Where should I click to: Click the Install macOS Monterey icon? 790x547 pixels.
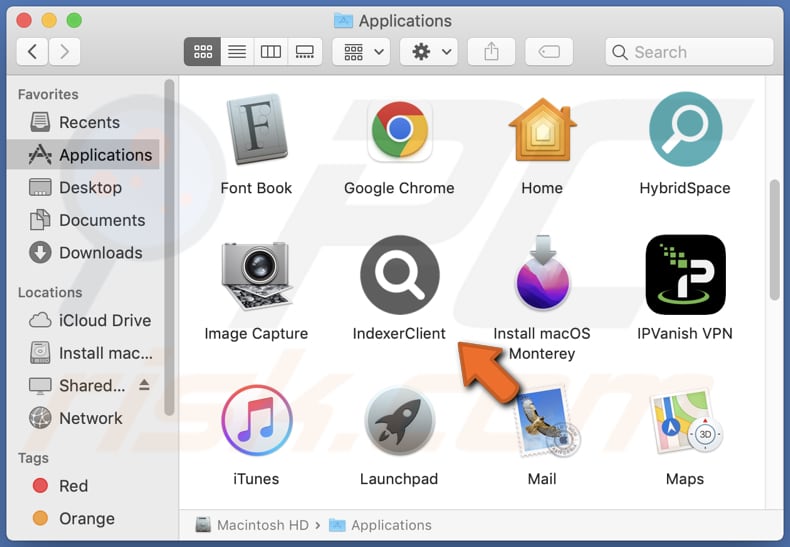pos(542,273)
